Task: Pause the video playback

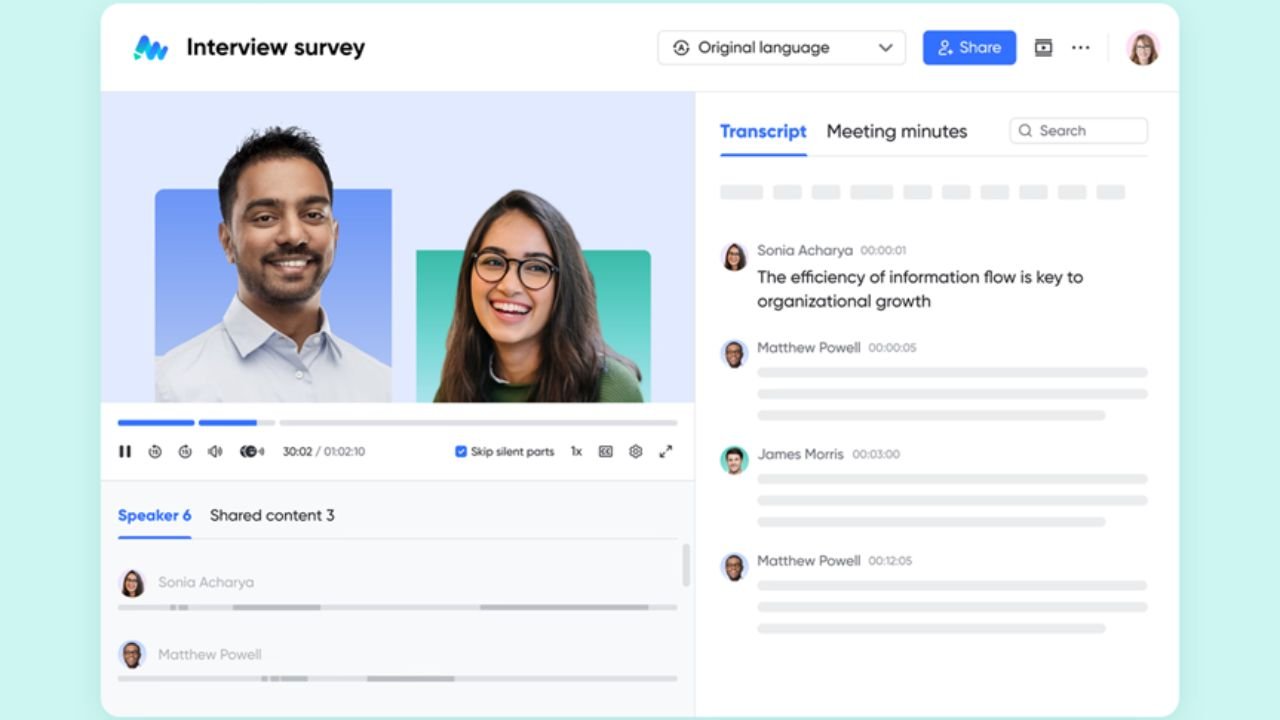Action: tap(125, 451)
